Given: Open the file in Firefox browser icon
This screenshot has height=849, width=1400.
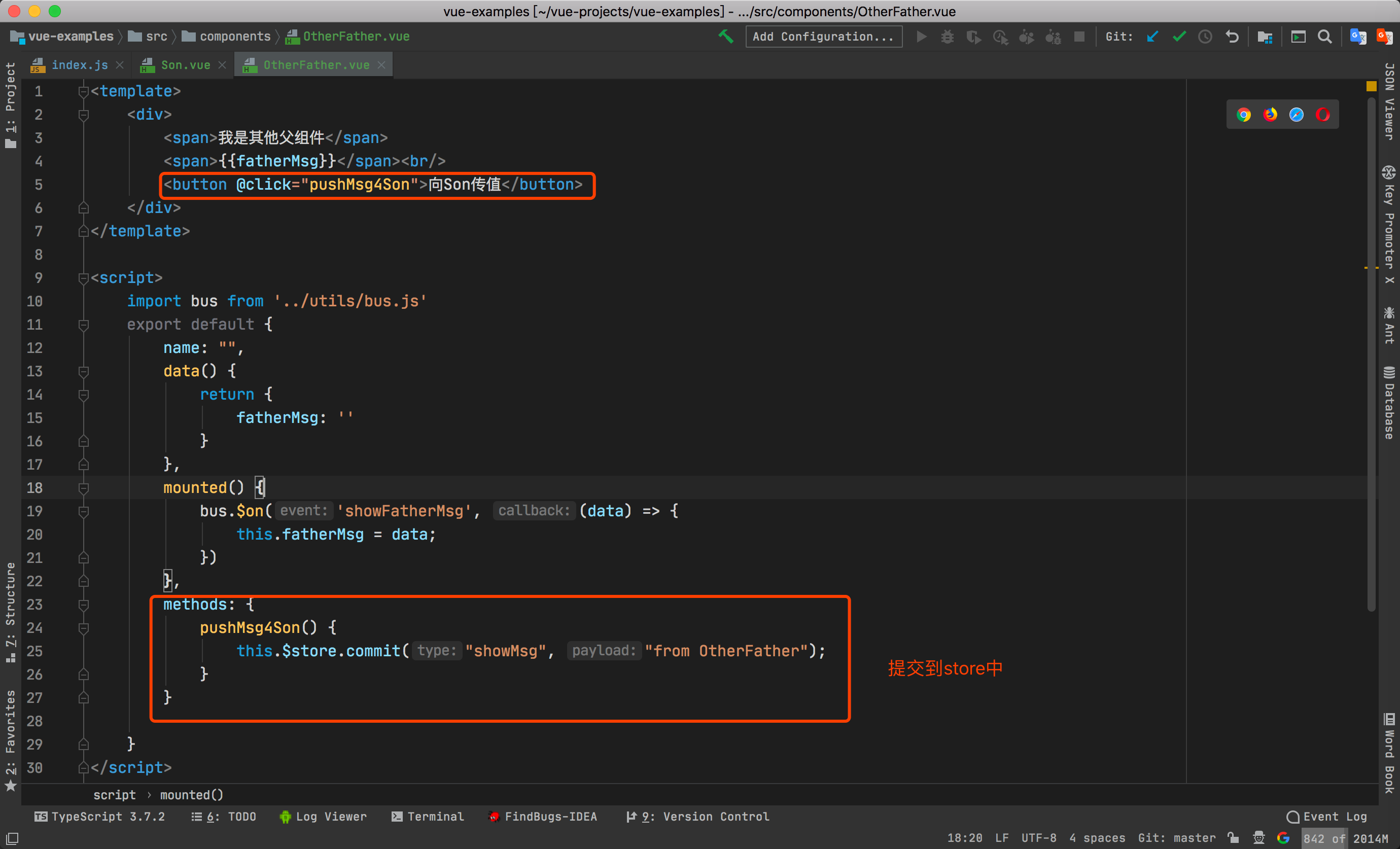Looking at the screenshot, I should coord(1270,115).
